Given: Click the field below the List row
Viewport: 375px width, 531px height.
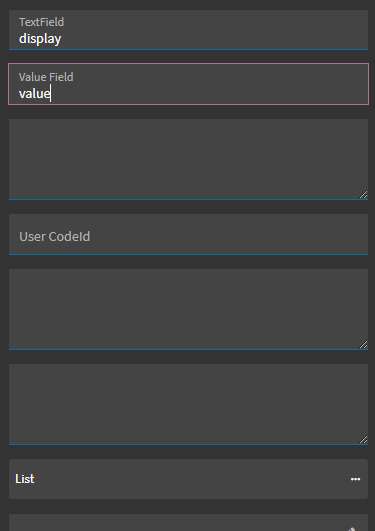Looking at the screenshot, I should pyautogui.click(x=188, y=523).
